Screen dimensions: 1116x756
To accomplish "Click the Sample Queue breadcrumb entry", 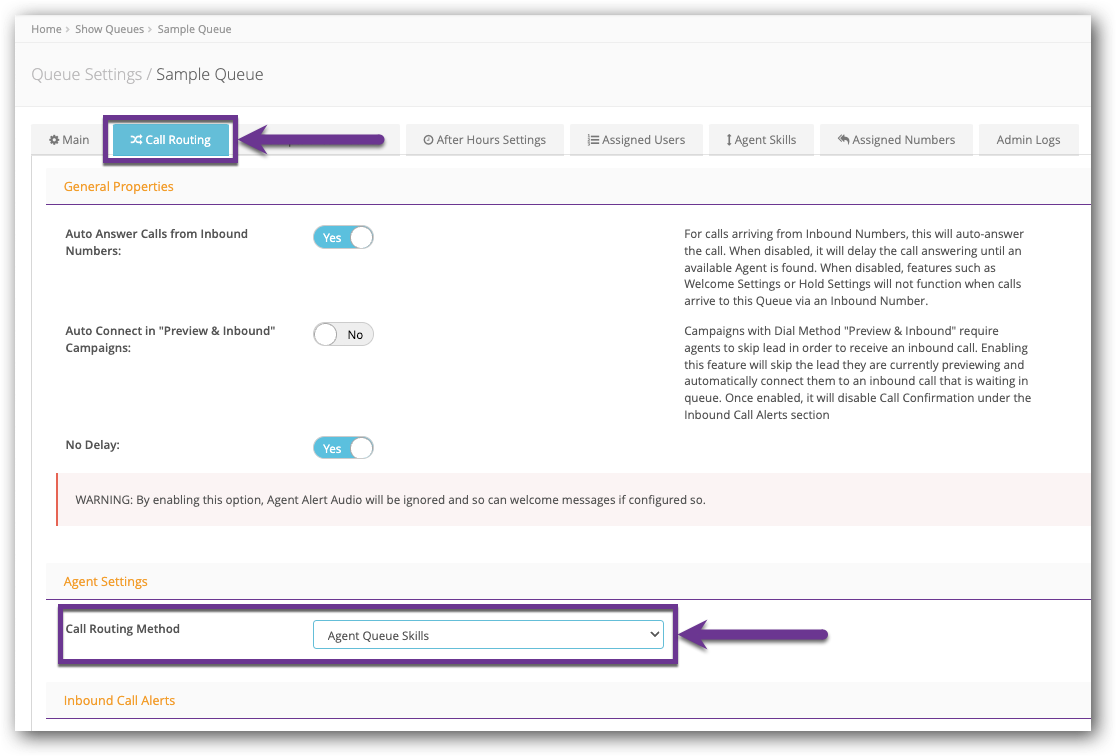I will click(194, 29).
